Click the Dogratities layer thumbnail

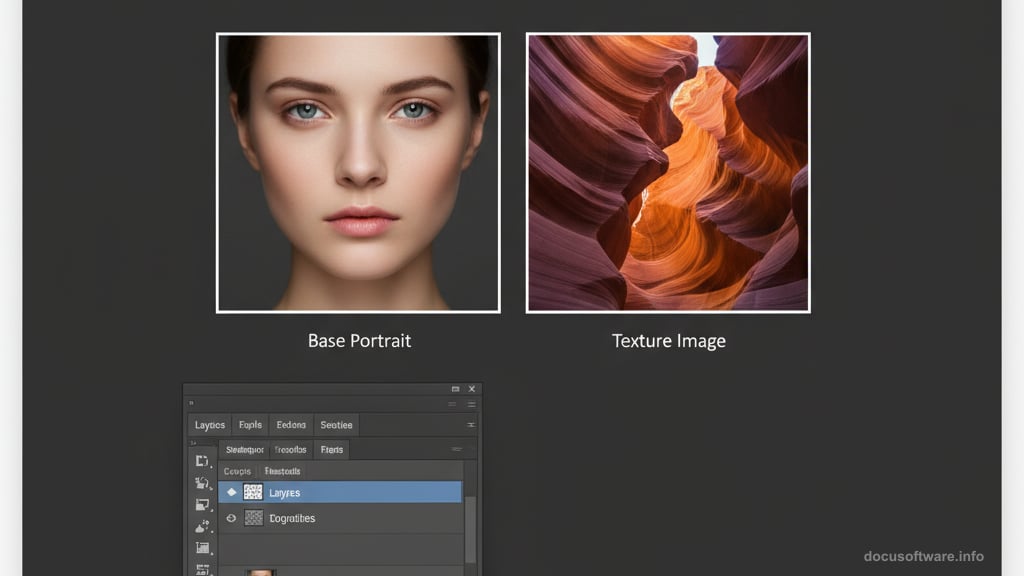[253, 518]
